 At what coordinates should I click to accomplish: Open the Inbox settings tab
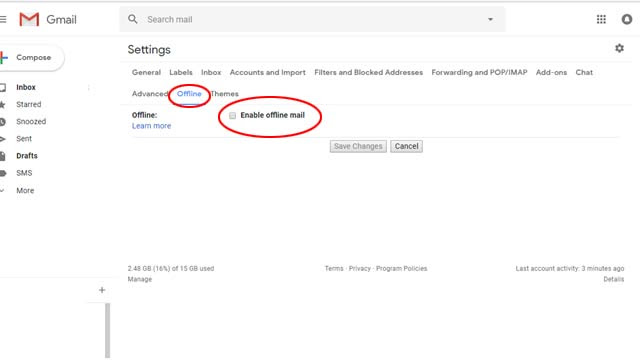[x=211, y=72]
